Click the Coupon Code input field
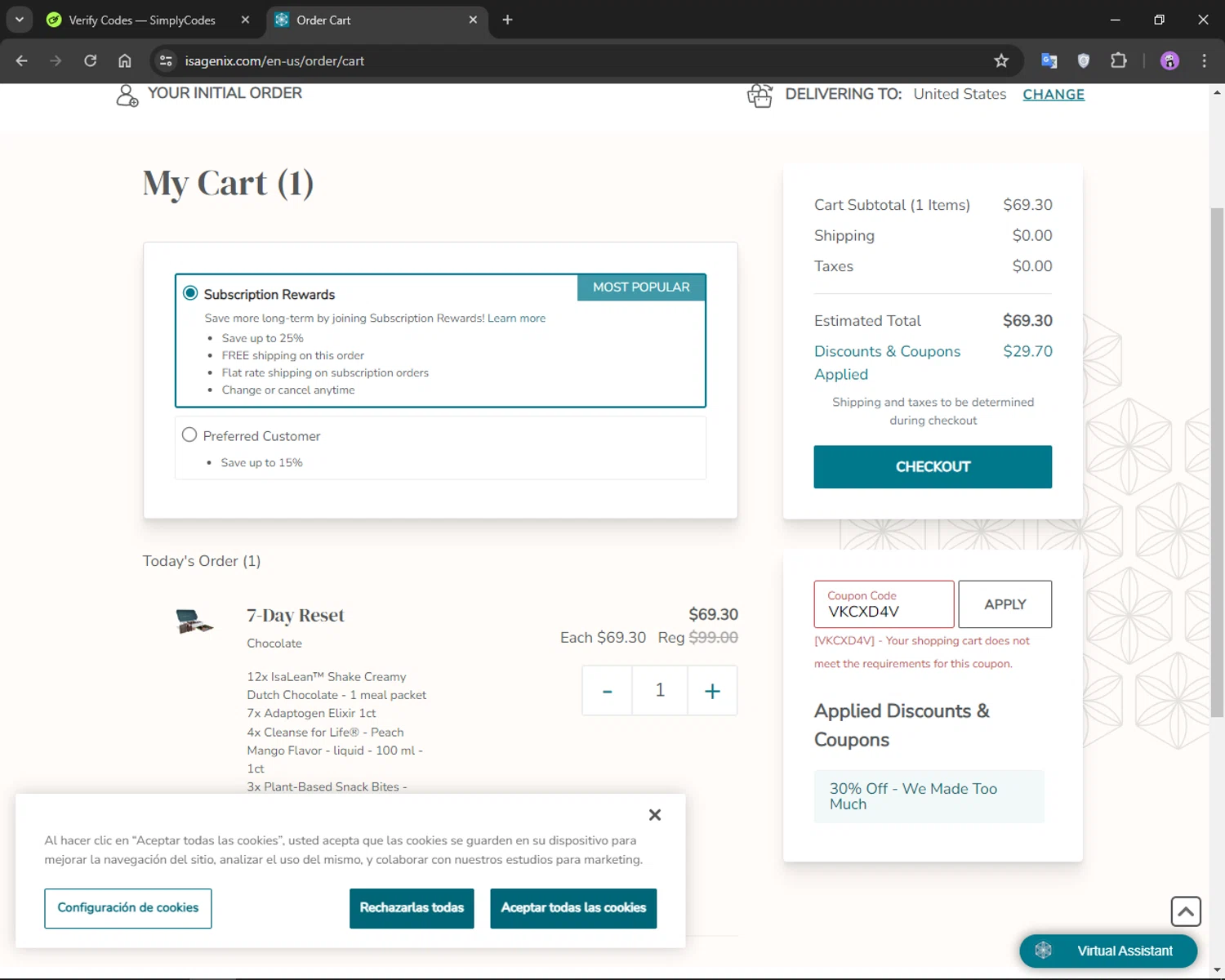 [x=884, y=604]
